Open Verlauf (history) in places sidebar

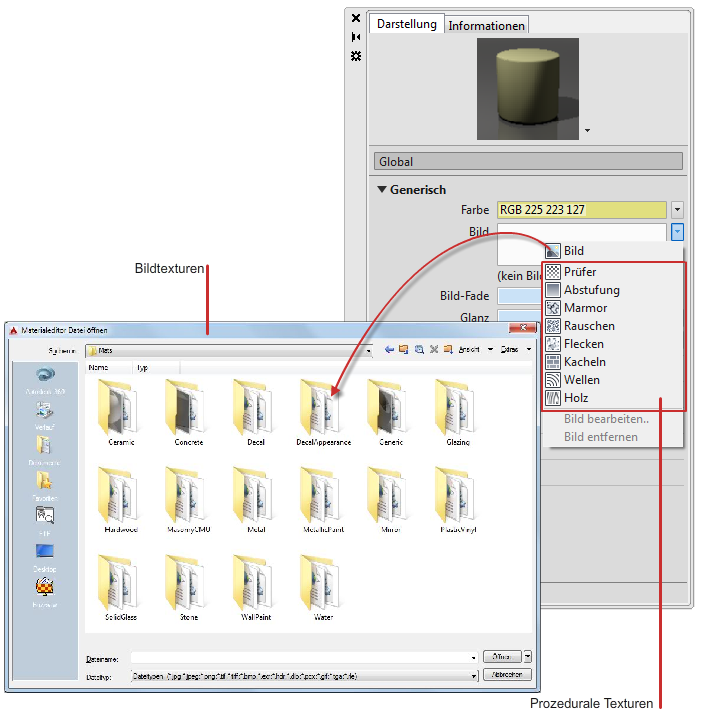[x=45, y=416]
